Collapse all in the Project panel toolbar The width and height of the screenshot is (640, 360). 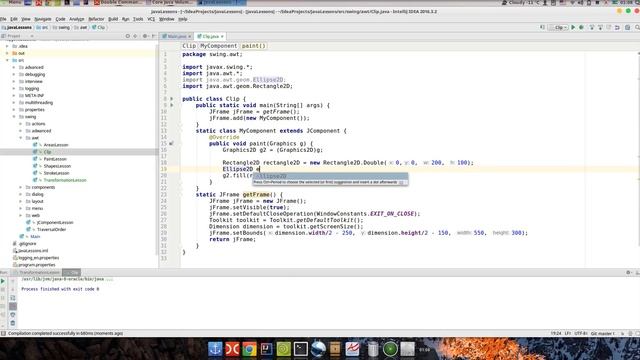pyautogui.click(x=135, y=36)
